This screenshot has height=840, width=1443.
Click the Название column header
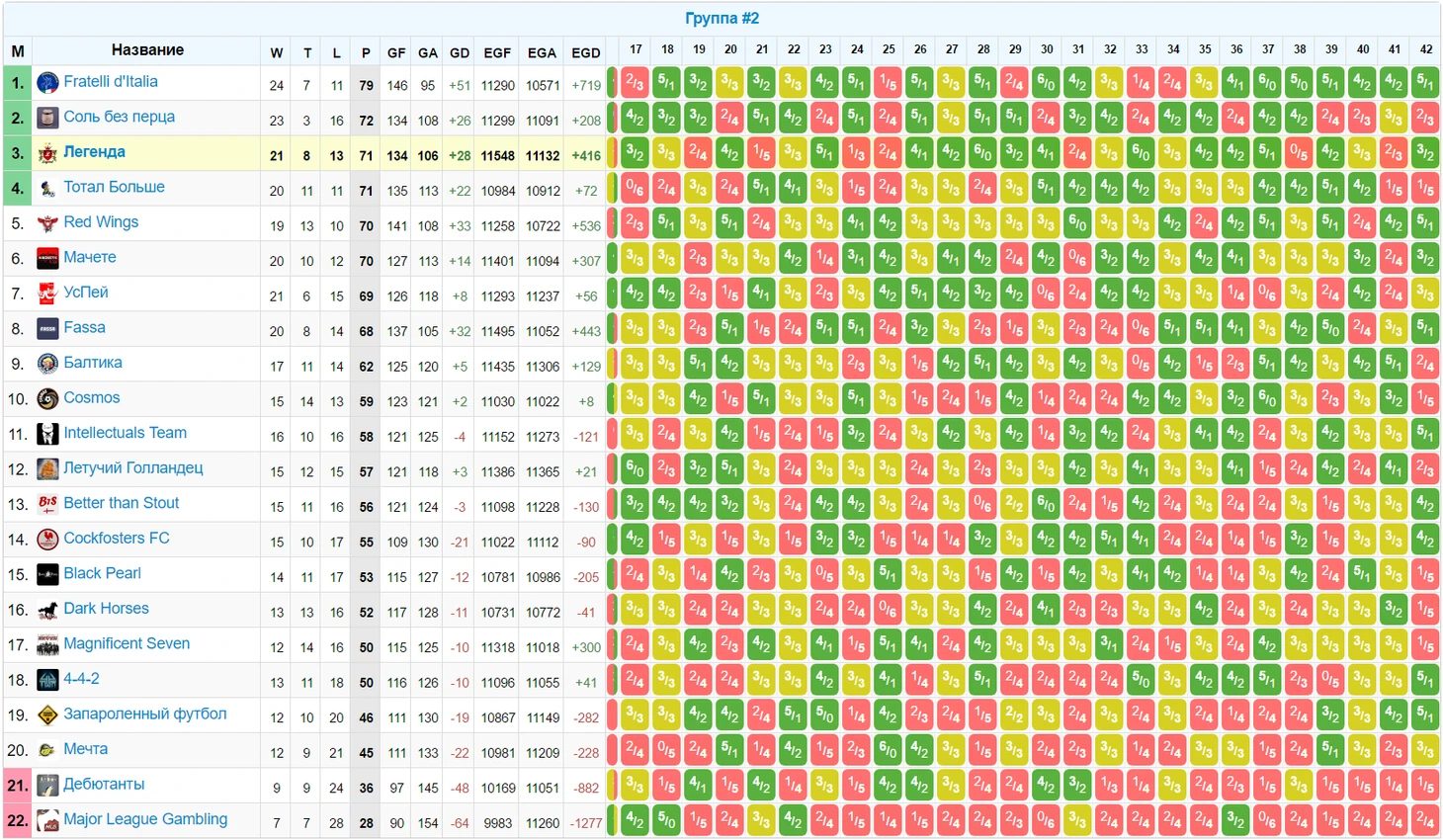(147, 50)
